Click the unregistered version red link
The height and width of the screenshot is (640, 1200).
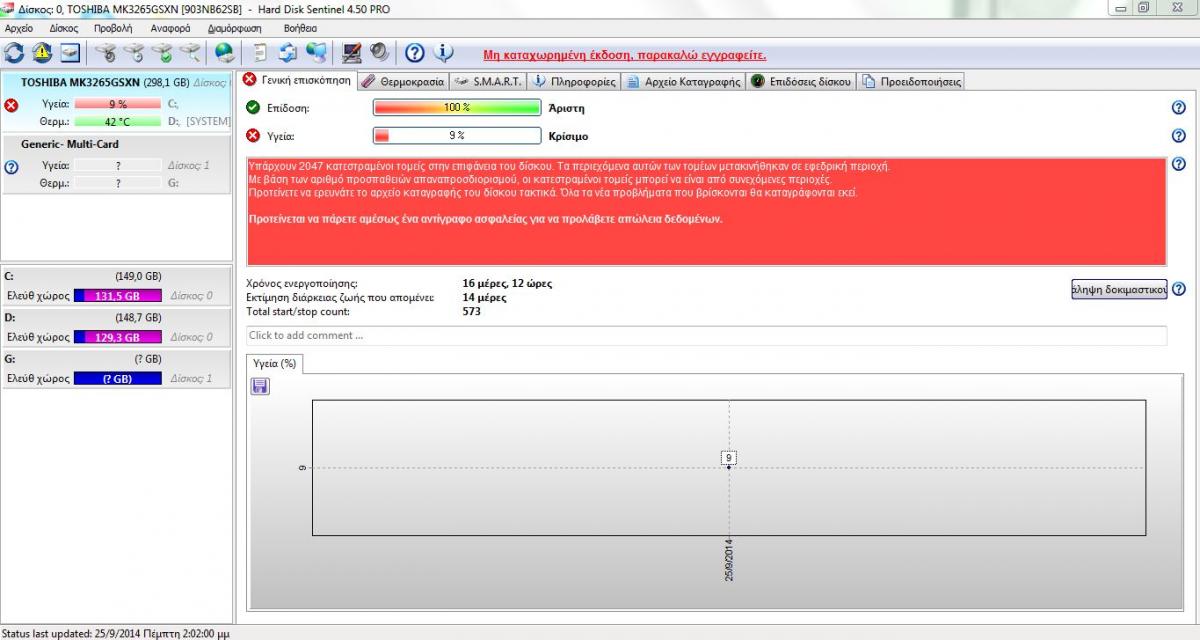pos(624,55)
